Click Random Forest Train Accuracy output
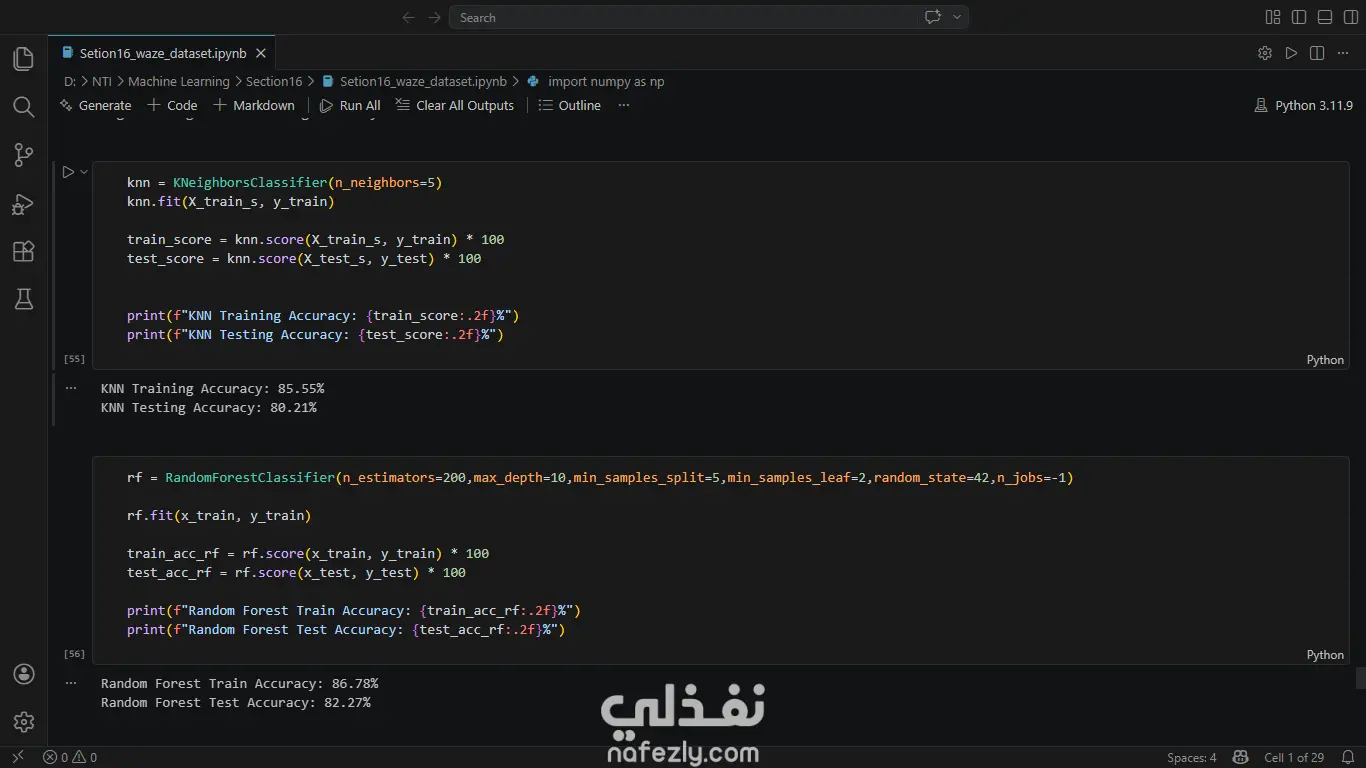Screen dimensions: 1366x768 coord(239,683)
